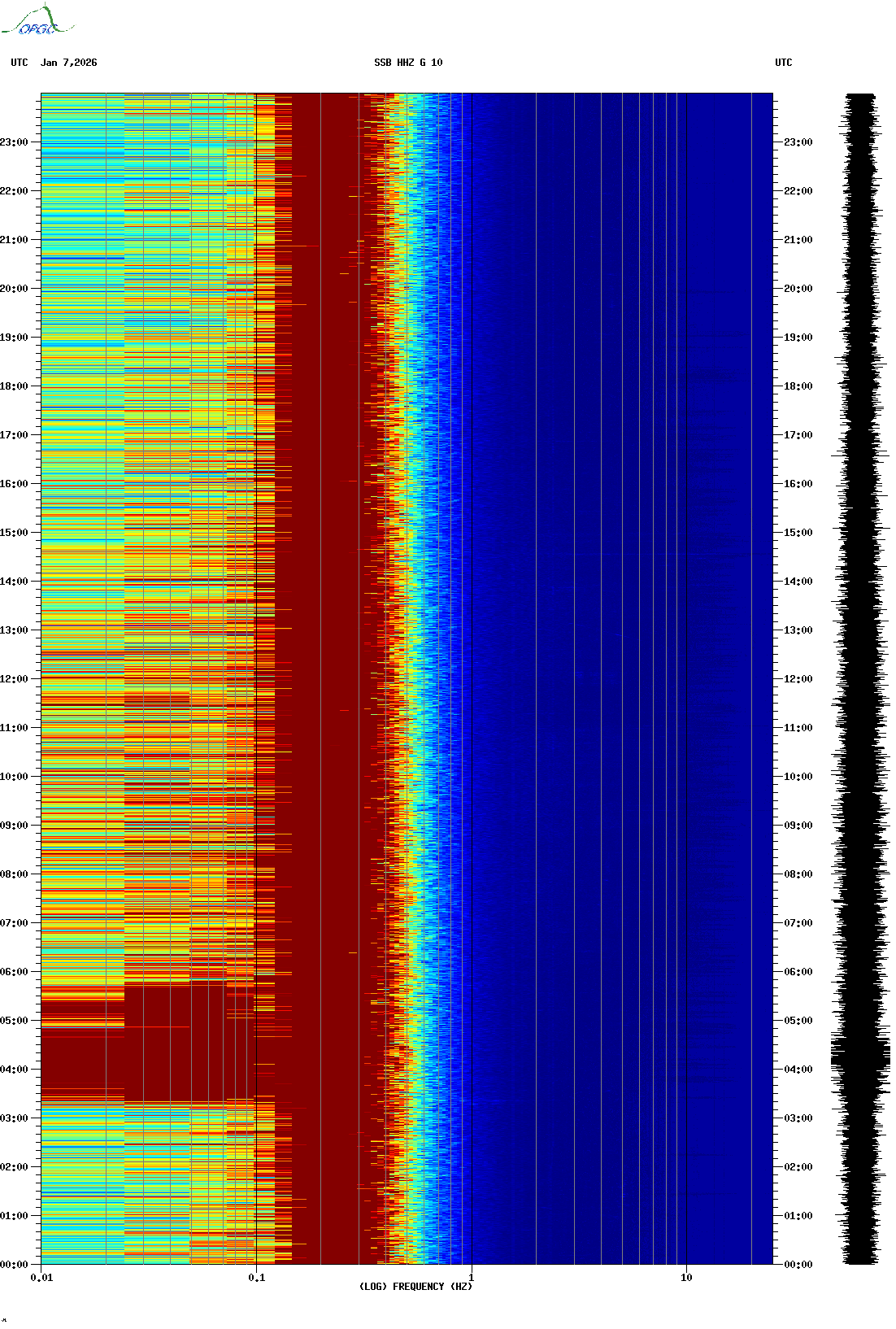Click the top-left UTC label

20,63
